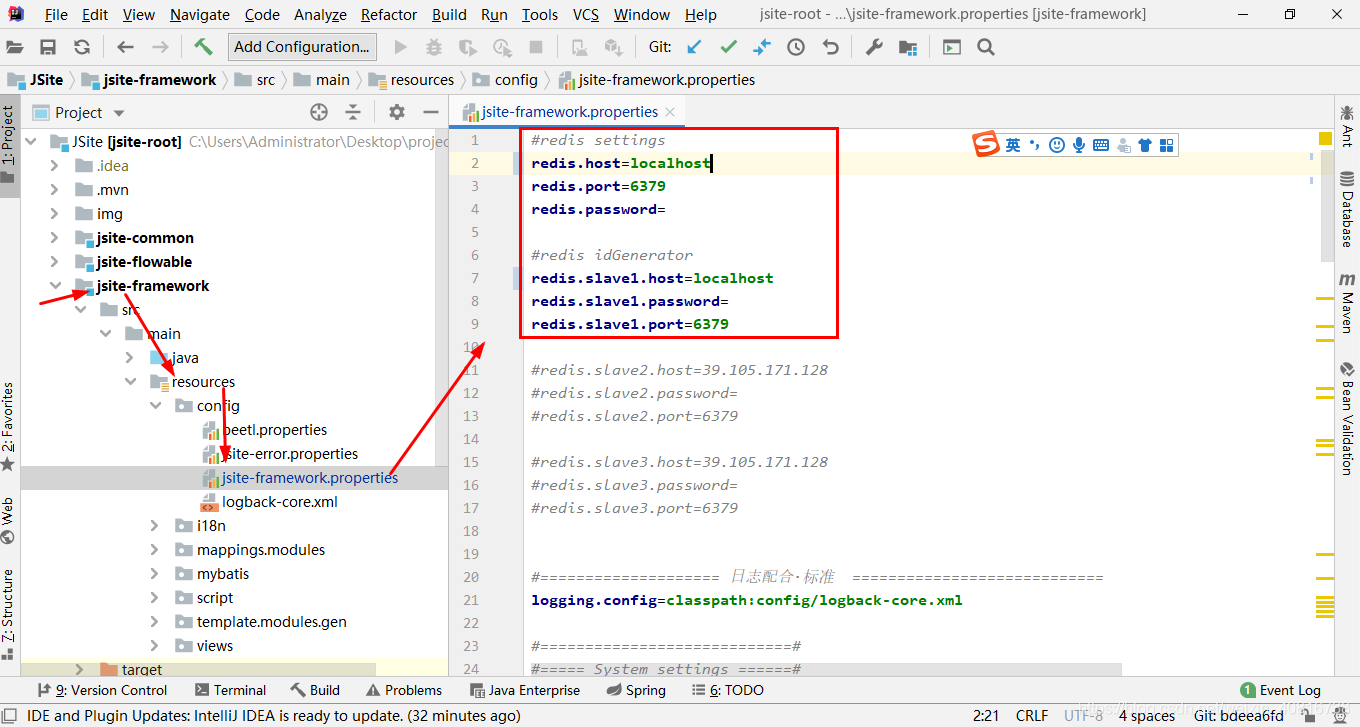Open the Problems tool window
Viewport: 1360px width, 727px height.
click(x=404, y=690)
